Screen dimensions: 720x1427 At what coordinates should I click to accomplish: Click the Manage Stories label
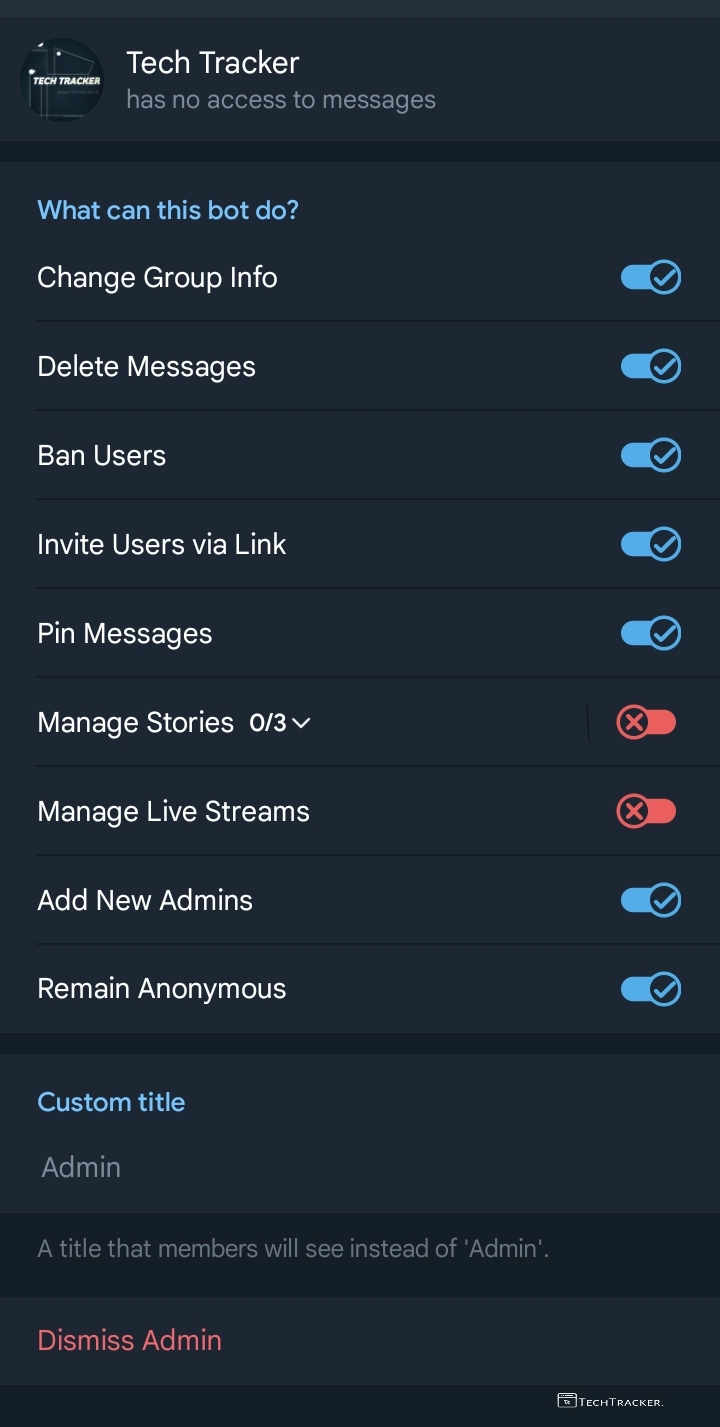pyautogui.click(x=135, y=723)
